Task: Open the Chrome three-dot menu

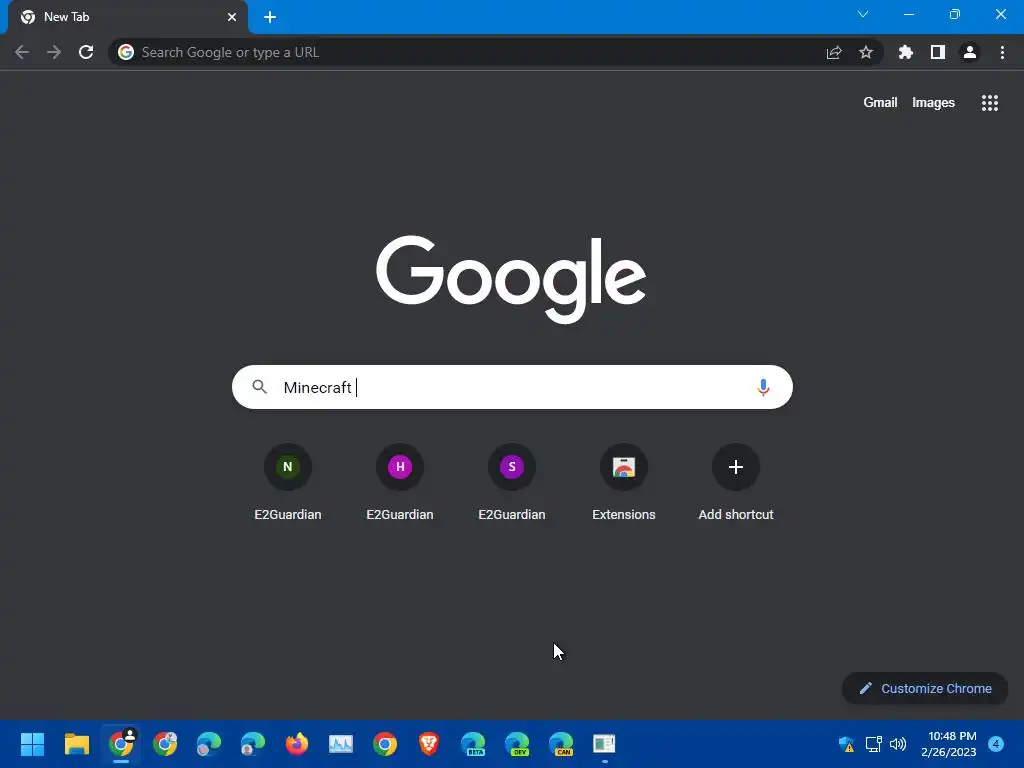Action: pyautogui.click(x=1002, y=52)
